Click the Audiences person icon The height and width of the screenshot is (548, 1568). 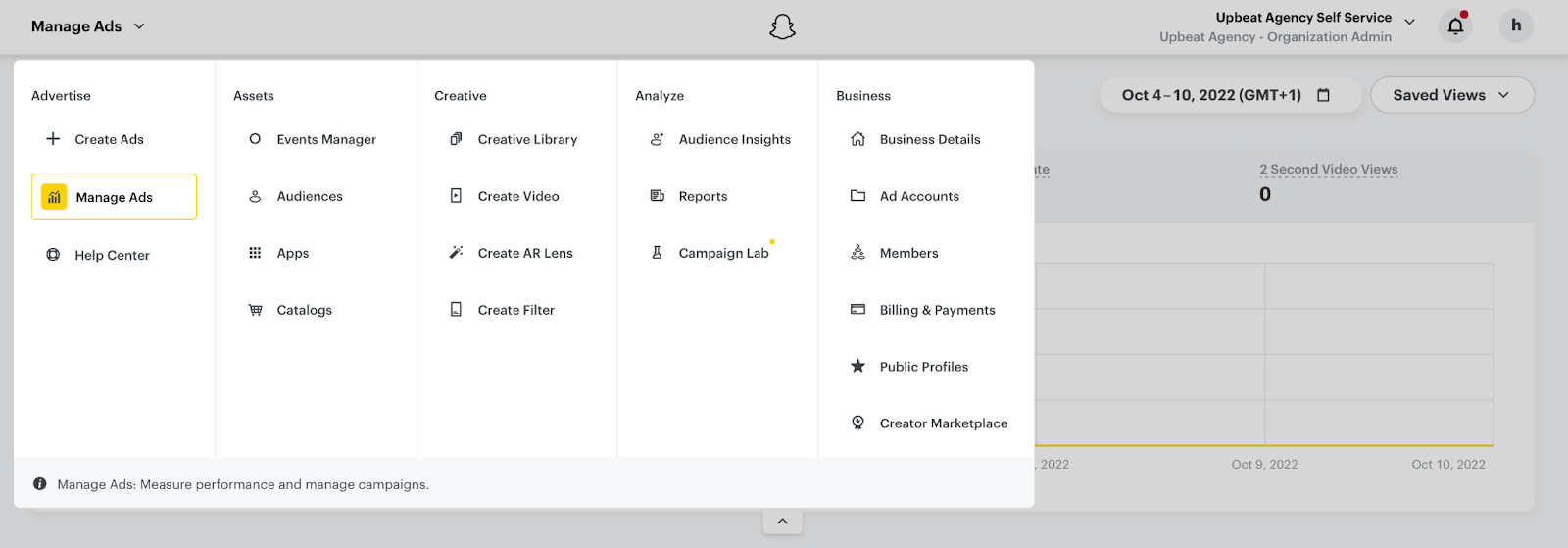click(255, 196)
